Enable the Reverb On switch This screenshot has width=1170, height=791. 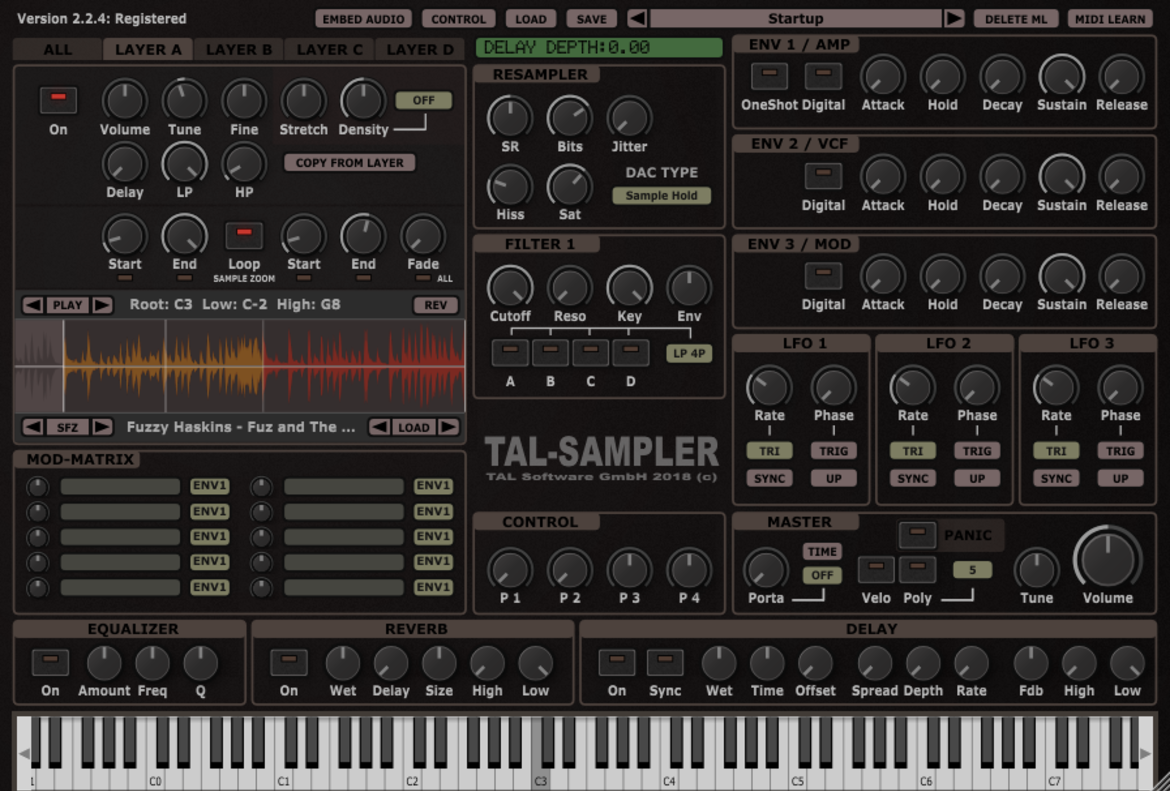click(289, 661)
